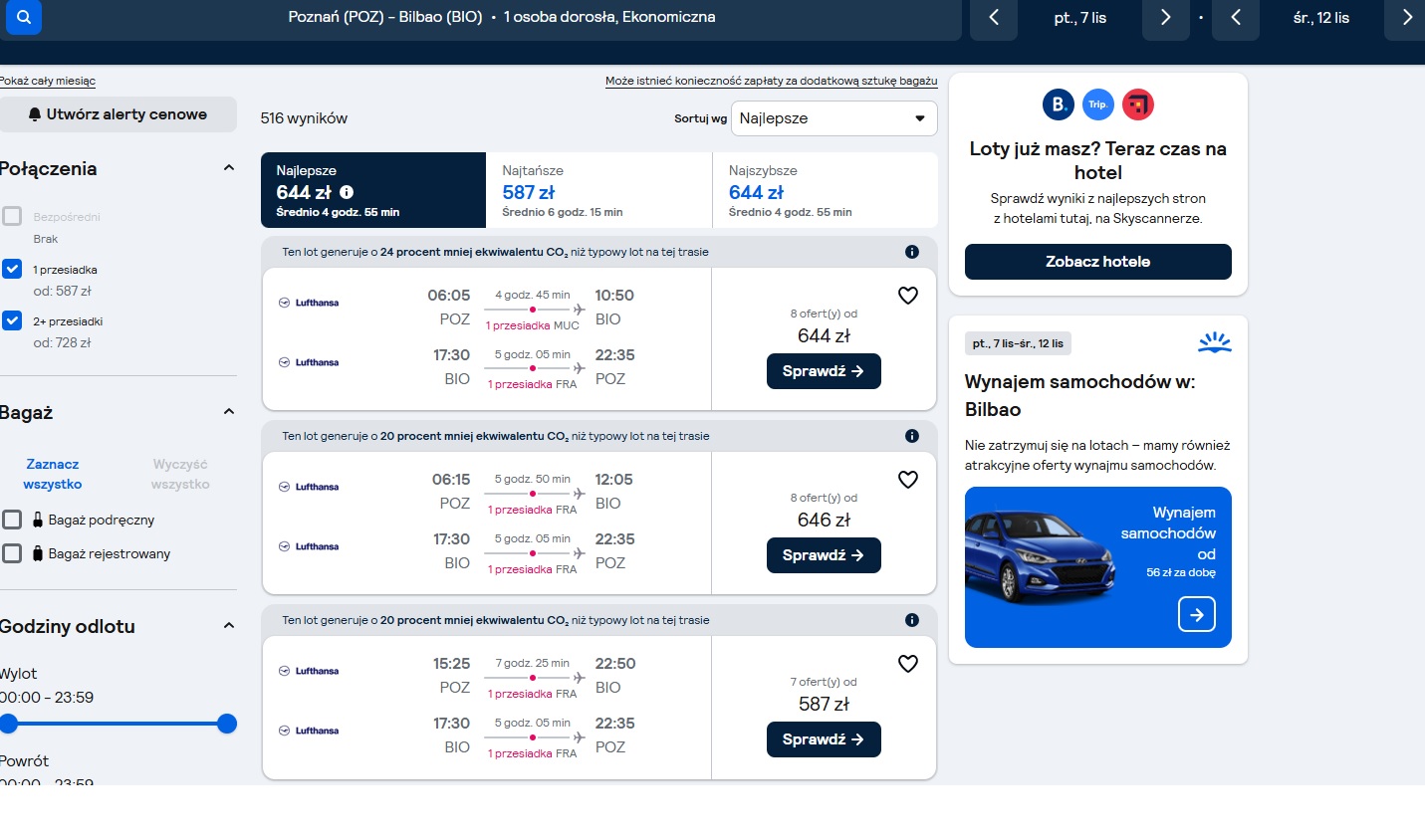Click CO2 info icon on 24 procent banner
1425x840 pixels.
911,252
